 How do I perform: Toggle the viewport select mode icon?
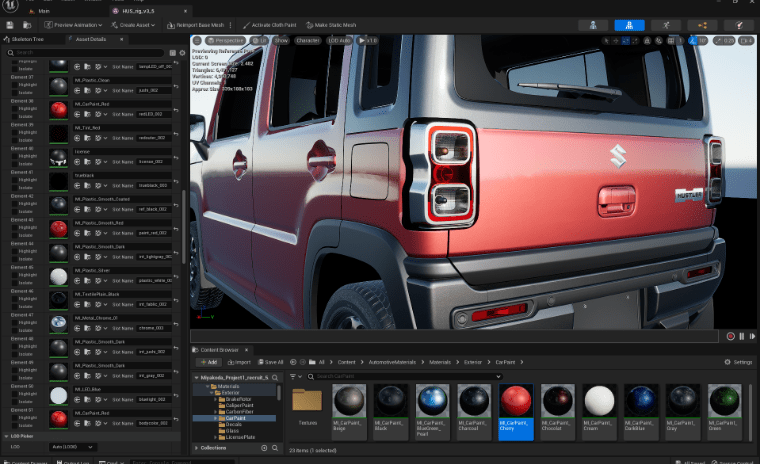point(606,41)
